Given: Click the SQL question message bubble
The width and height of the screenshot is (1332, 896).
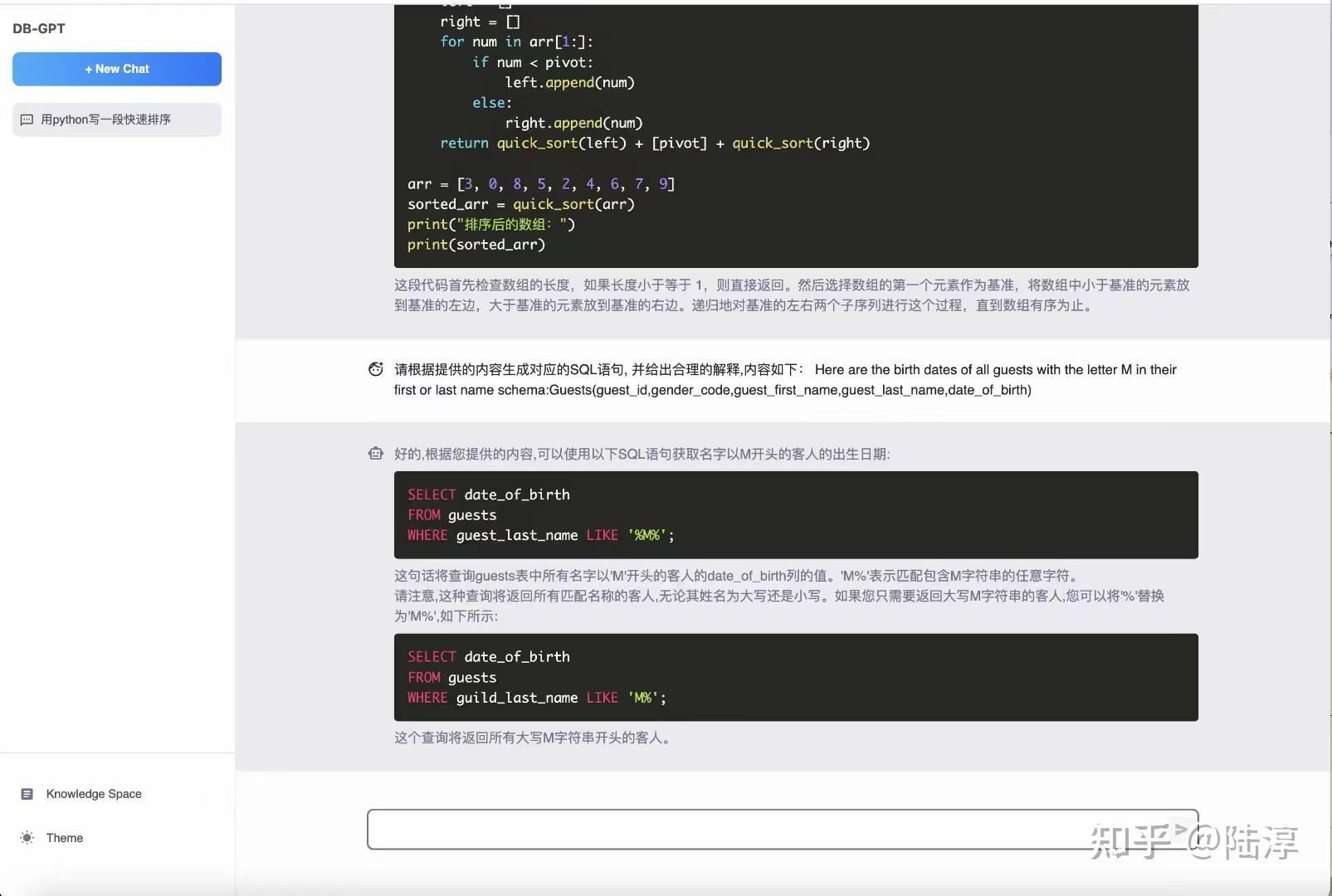Looking at the screenshot, I should 784,380.
